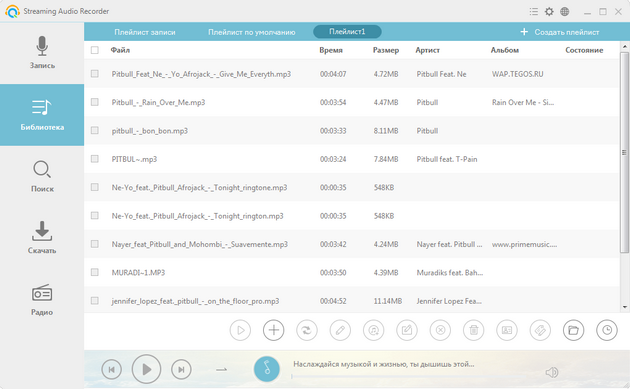630x389 pixels.
Task: Click album www.primemusic....
Action: point(524,244)
